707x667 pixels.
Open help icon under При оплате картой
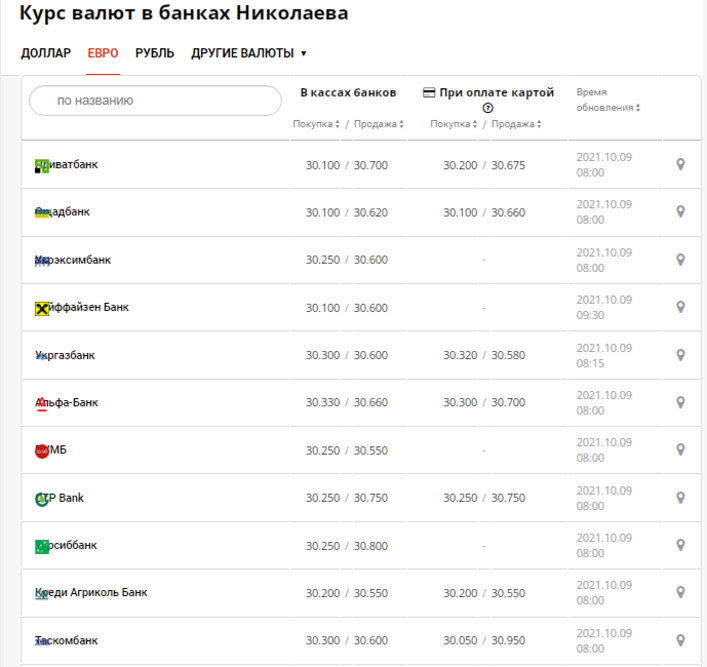pos(488,108)
